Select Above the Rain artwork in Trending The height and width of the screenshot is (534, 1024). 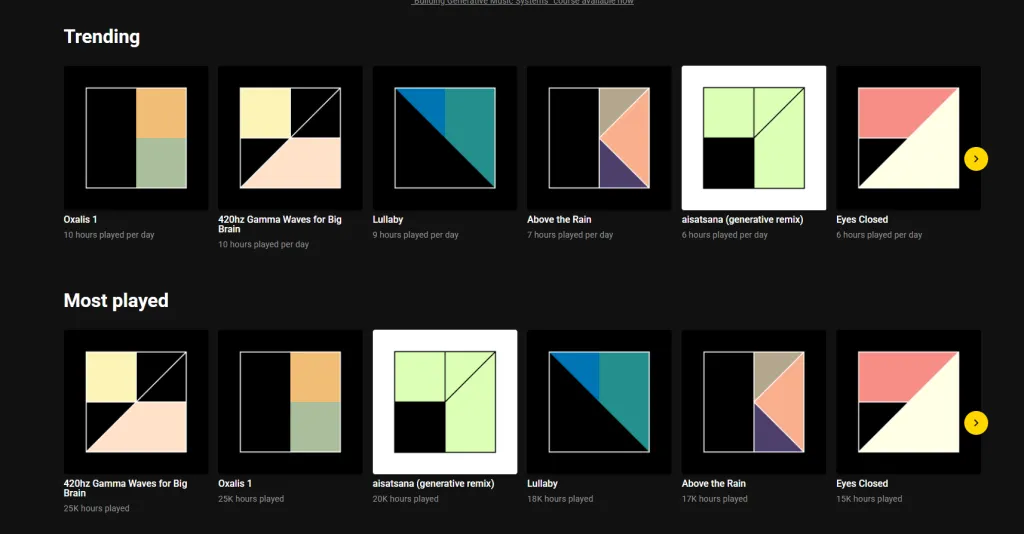(599, 138)
